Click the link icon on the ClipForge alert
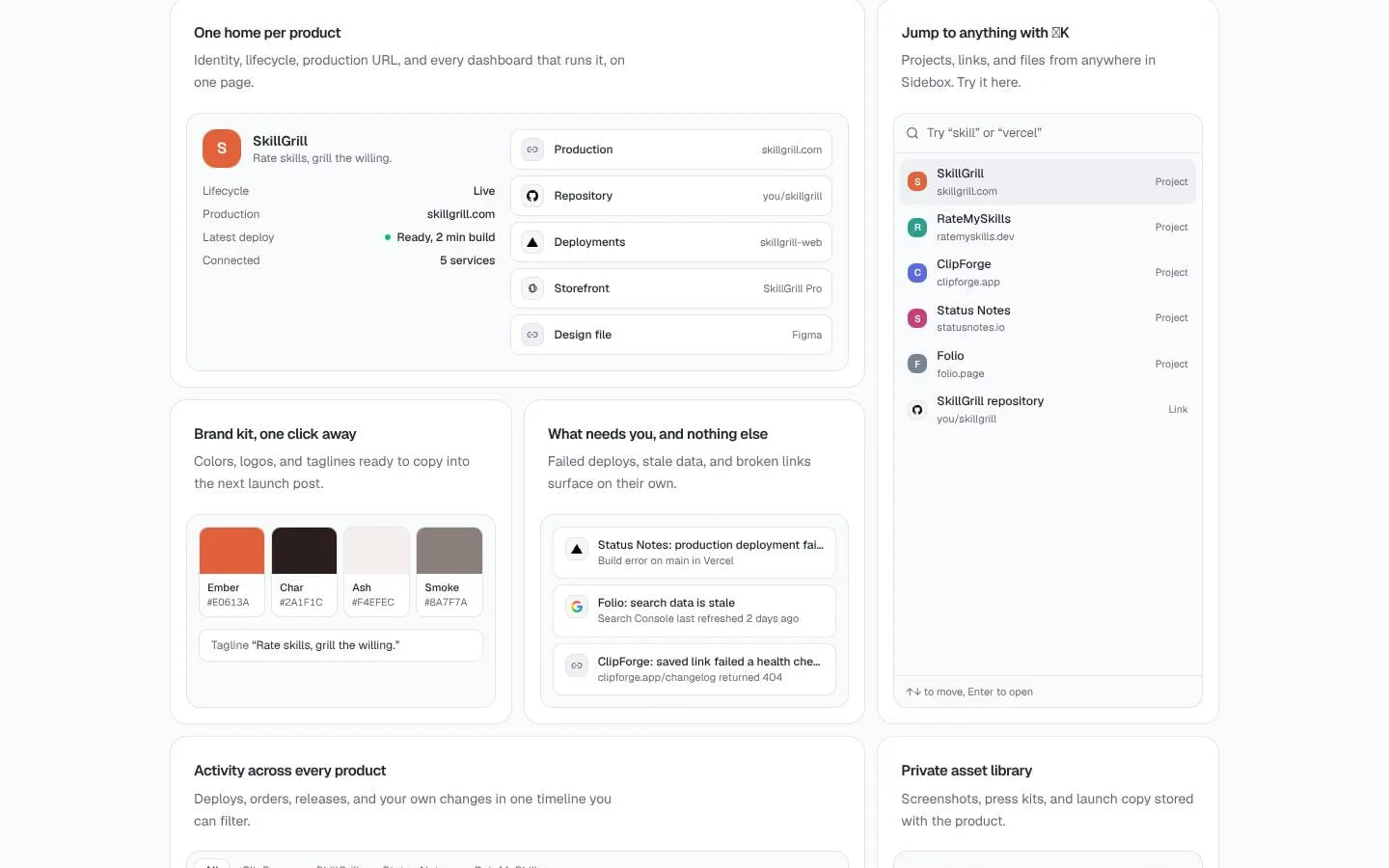Image resolution: width=1389 pixels, height=868 pixels. click(x=577, y=665)
